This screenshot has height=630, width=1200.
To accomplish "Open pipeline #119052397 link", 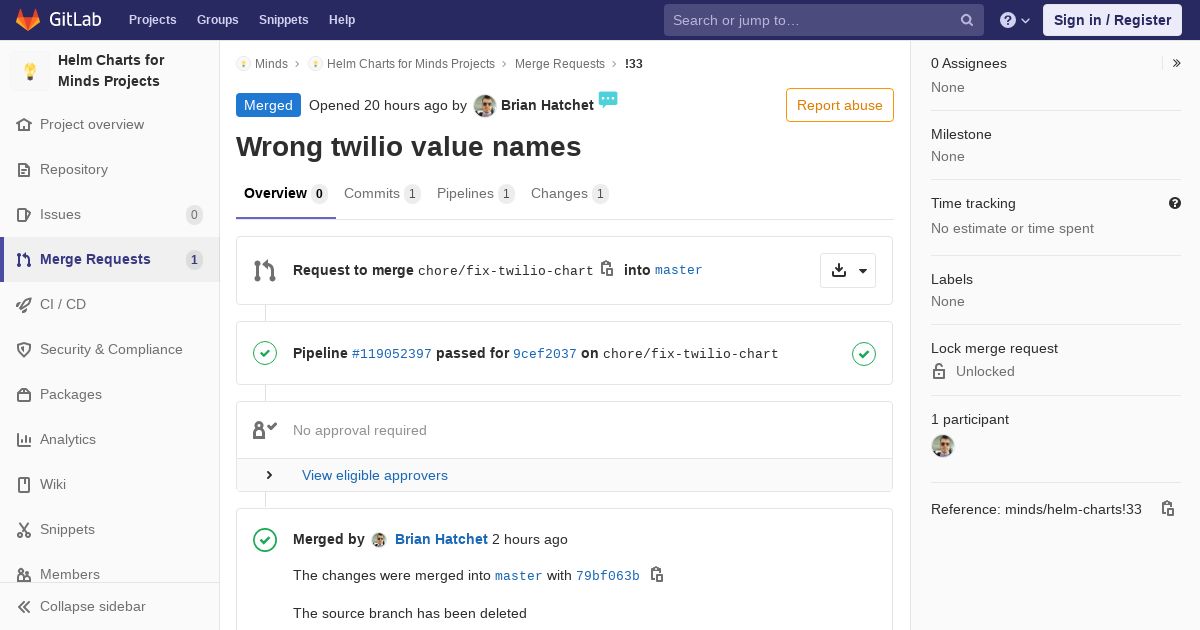I will [391, 353].
